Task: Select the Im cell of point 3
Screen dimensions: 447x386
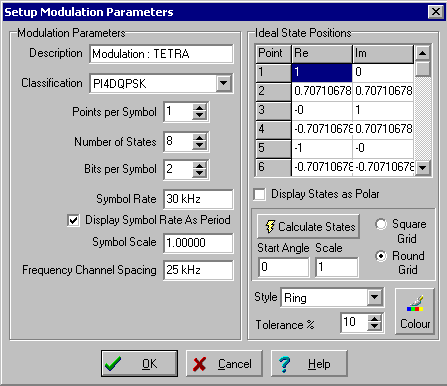Action: [x=383, y=110]
